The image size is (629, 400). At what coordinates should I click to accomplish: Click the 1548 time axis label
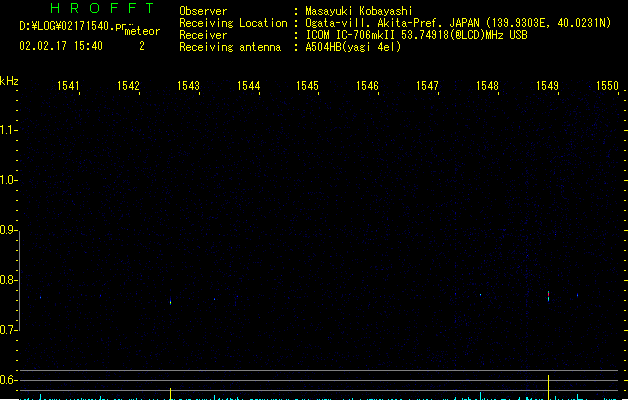pyautogui.click(x=487, y=86)
